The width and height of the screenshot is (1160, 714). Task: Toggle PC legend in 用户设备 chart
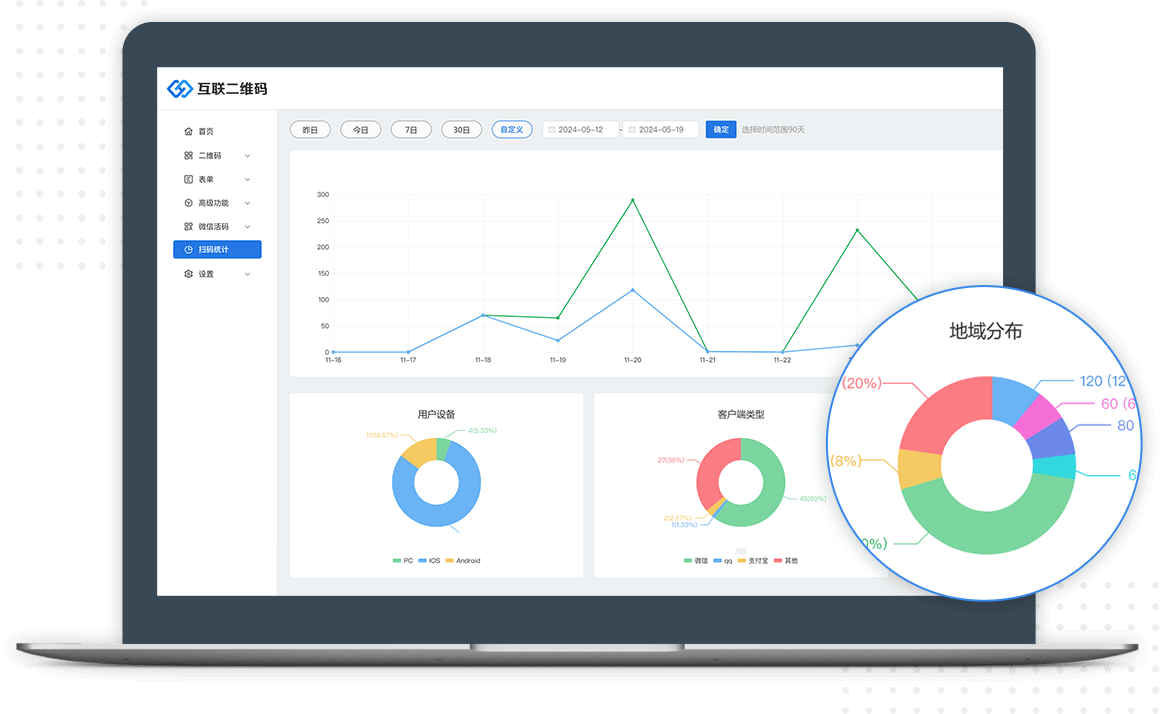[x=402, y=561]
